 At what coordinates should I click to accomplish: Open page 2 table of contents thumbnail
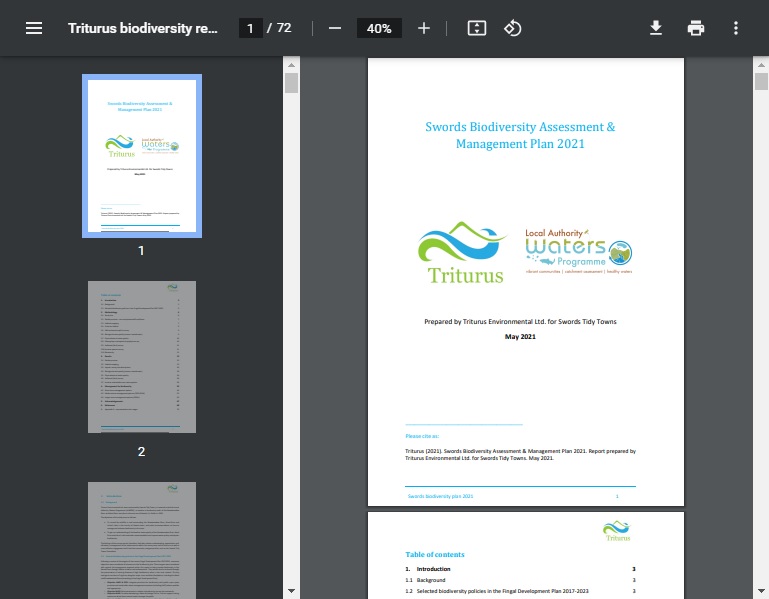(141, 357)
